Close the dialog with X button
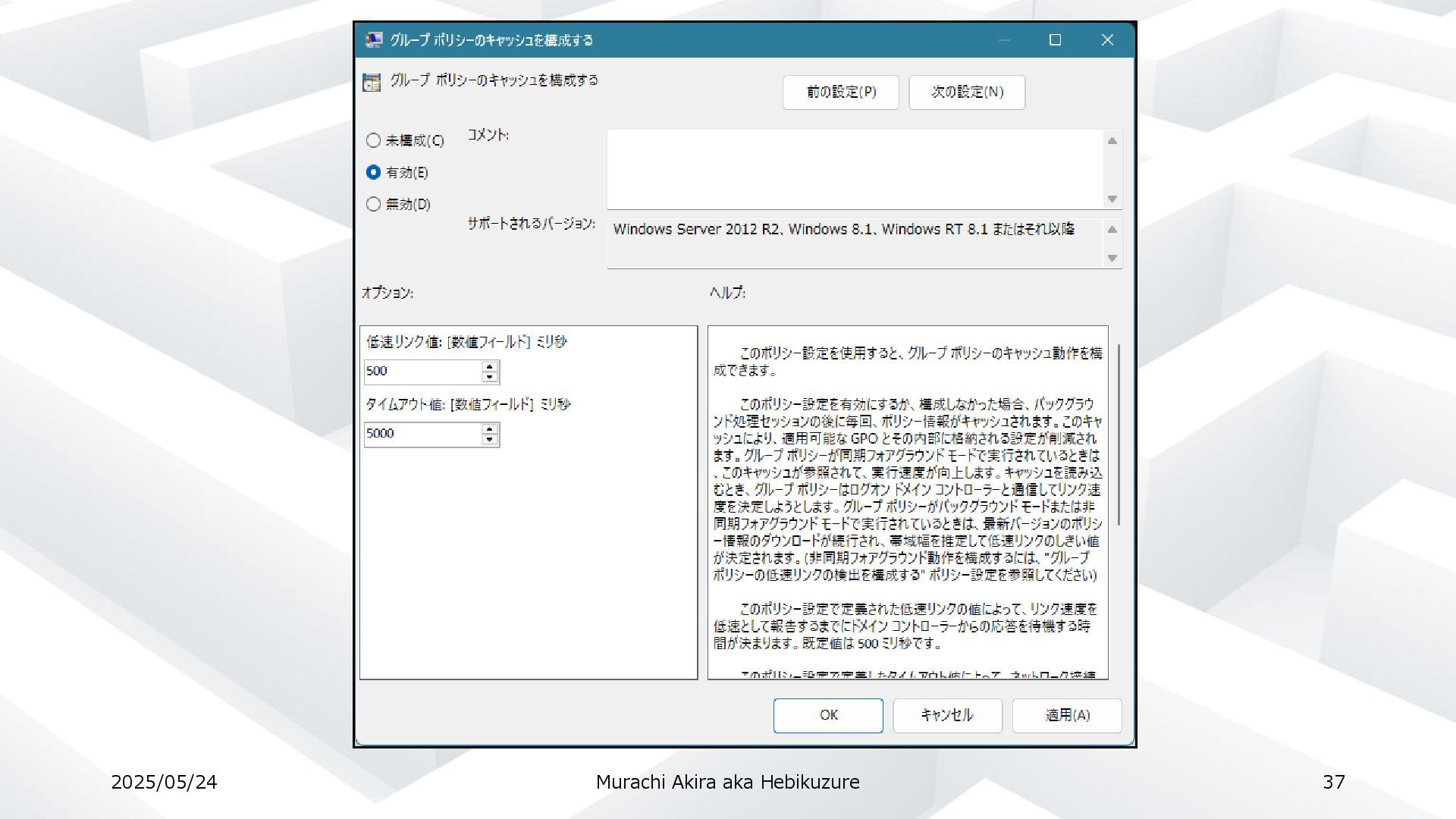1456x819 pixels. pyautogui.click(x=1107, y=40)
